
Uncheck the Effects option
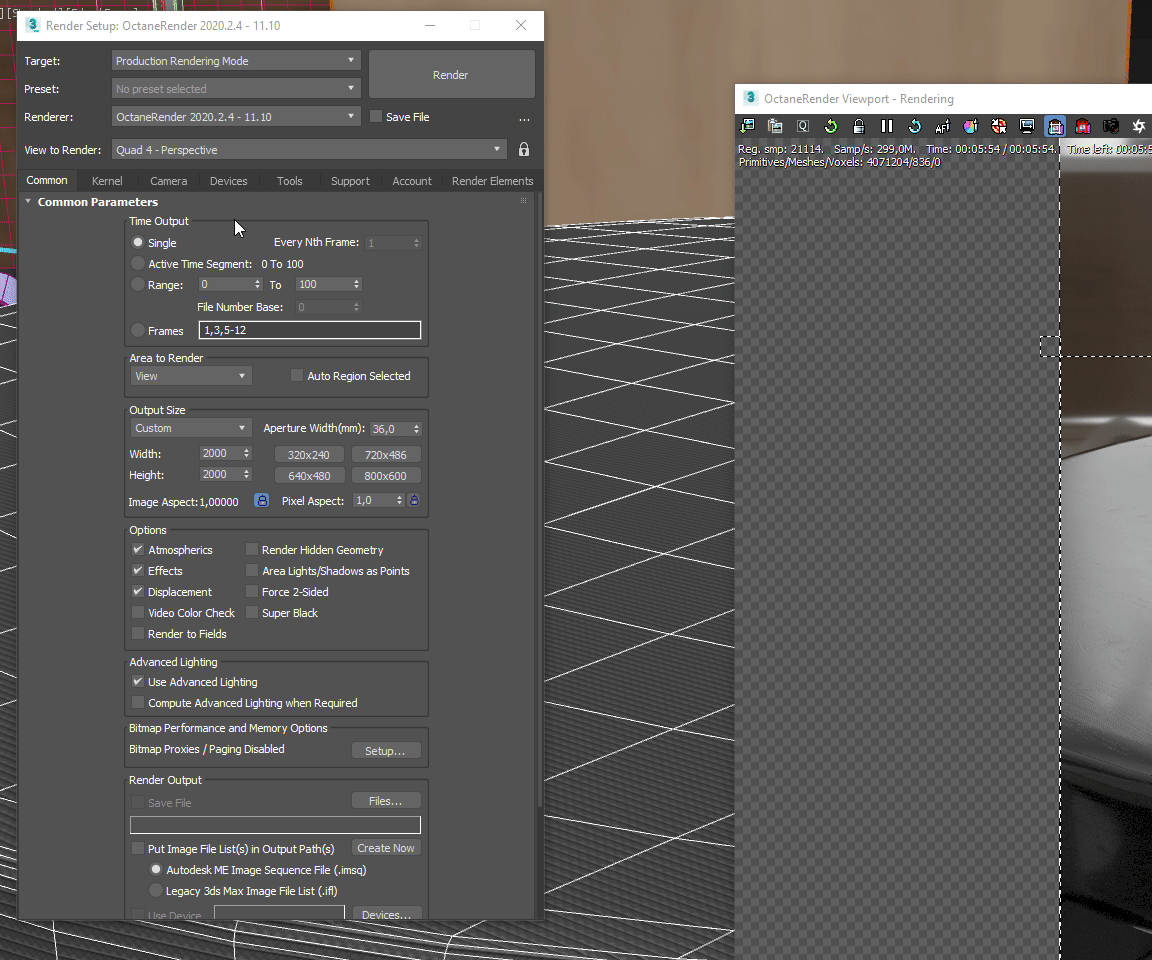[x=137, y=571]
